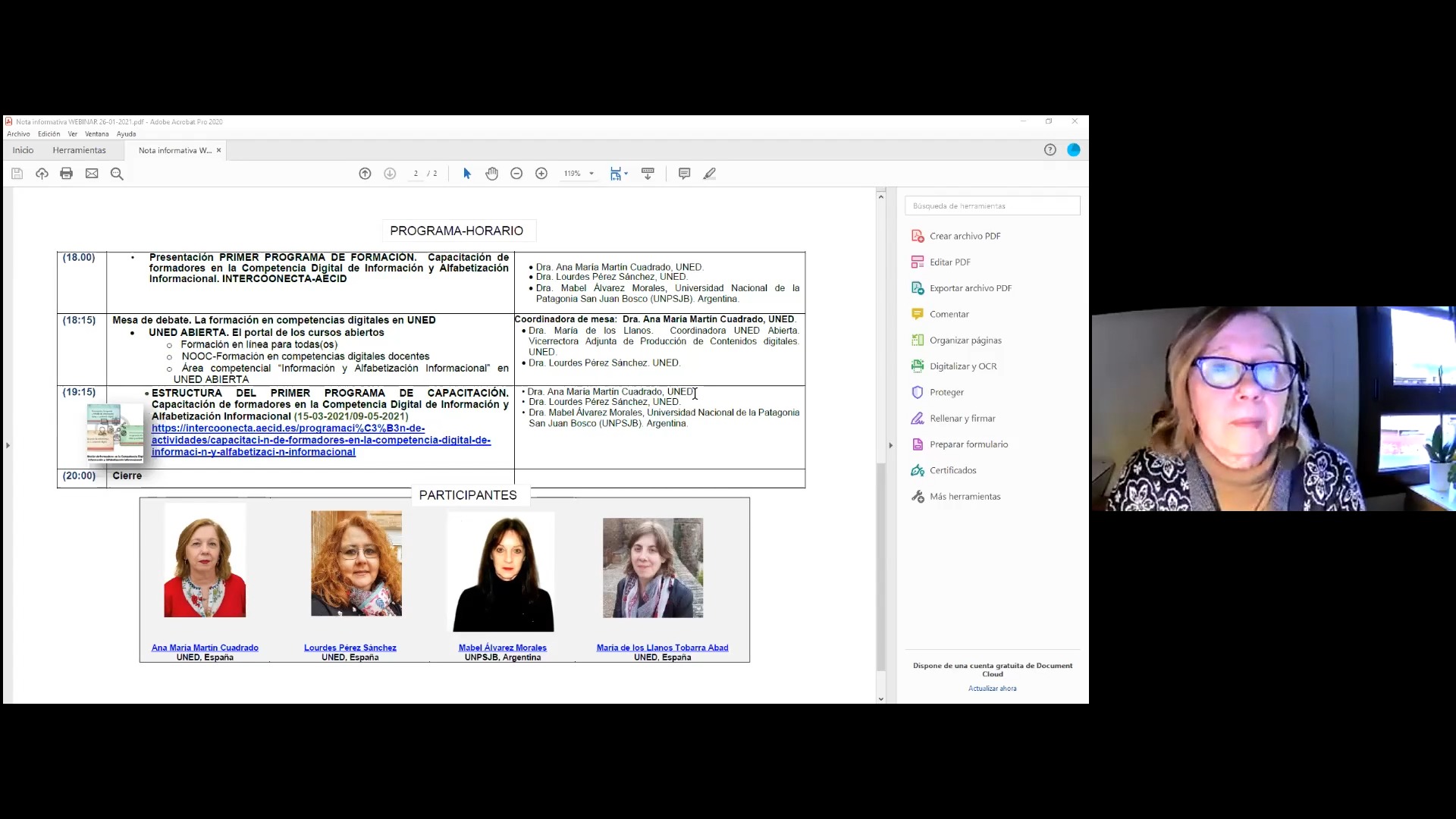Click the scroll up arrow

(880, 196)
